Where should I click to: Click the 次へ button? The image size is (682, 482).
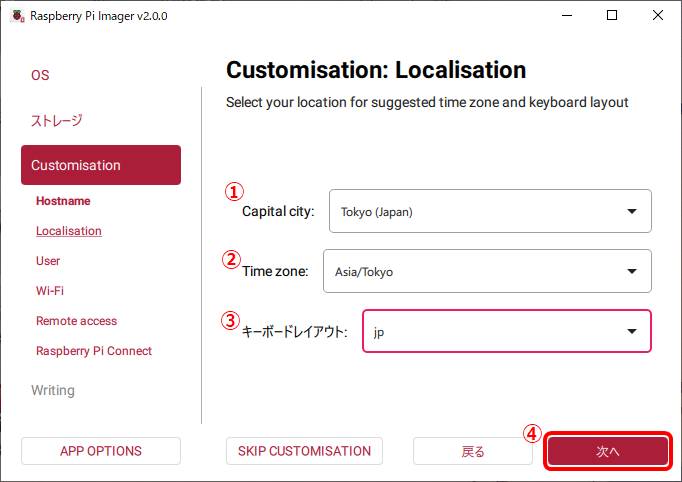coord(608,451)
